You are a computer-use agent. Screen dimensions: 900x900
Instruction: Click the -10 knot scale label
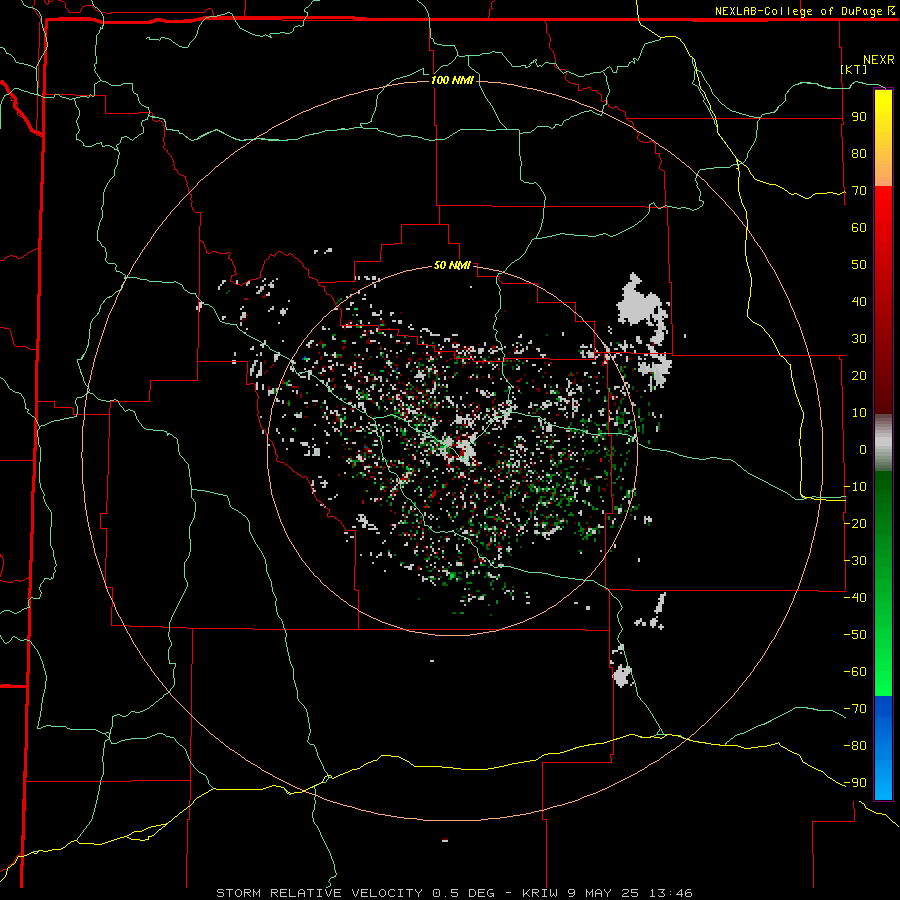pyautogui.click(x=855, y=487)
